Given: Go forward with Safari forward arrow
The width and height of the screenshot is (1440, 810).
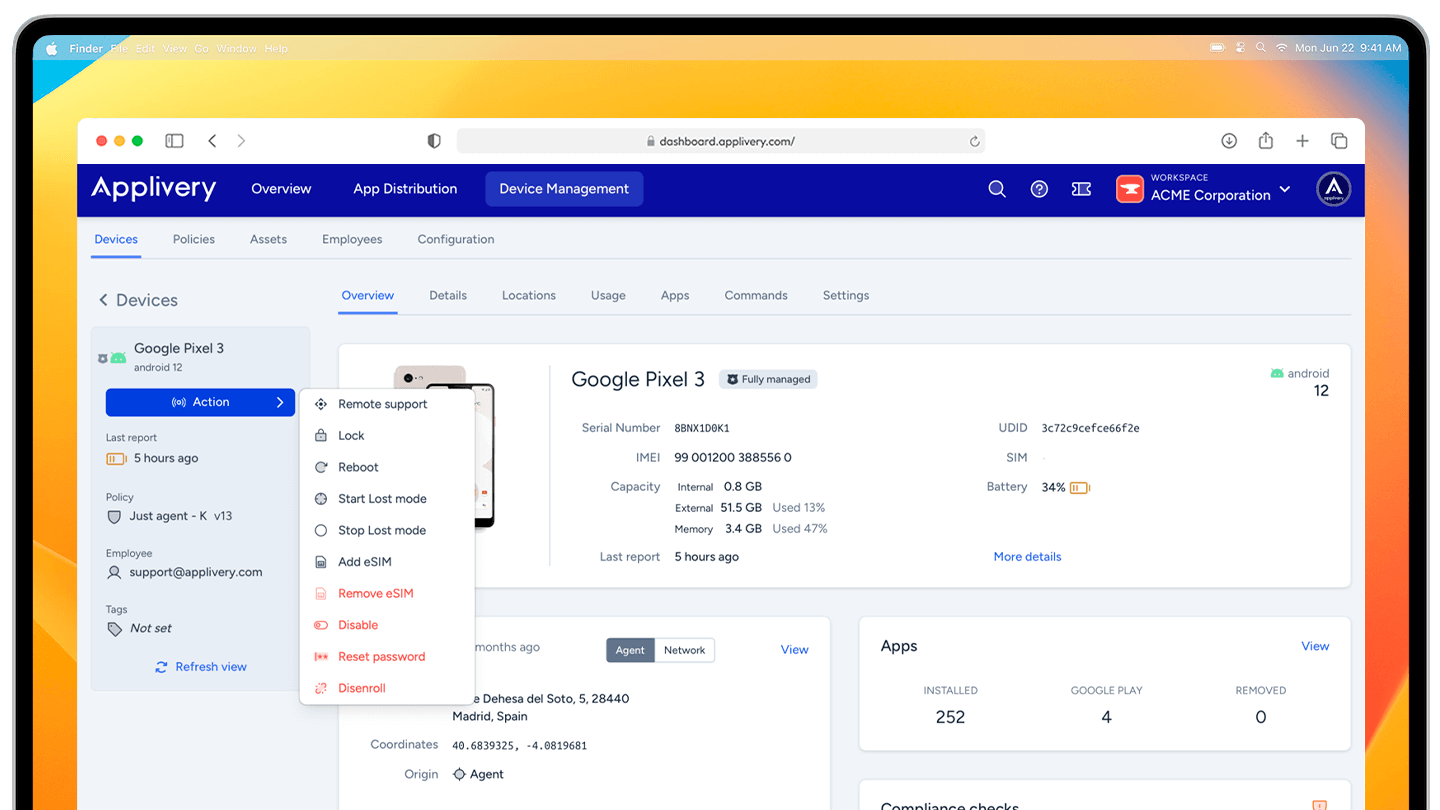Looking at the screenshot, I should (x=241, y=141).
